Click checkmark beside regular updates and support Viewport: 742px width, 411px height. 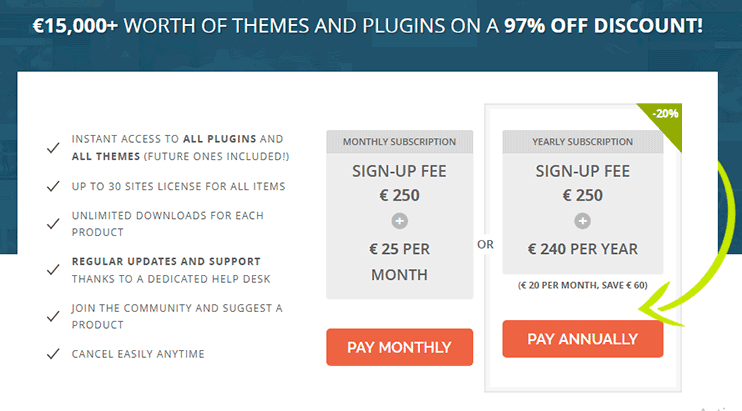pos(53,270)
